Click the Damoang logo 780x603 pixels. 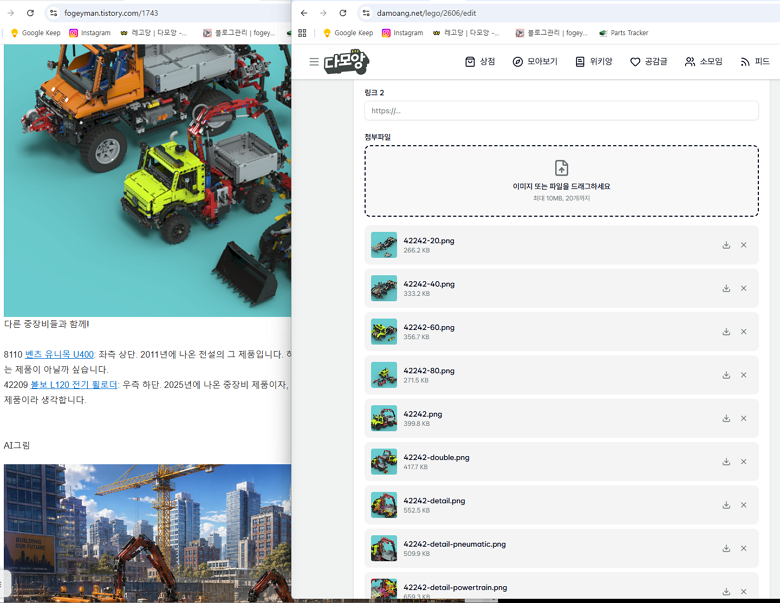pos(347,62)
